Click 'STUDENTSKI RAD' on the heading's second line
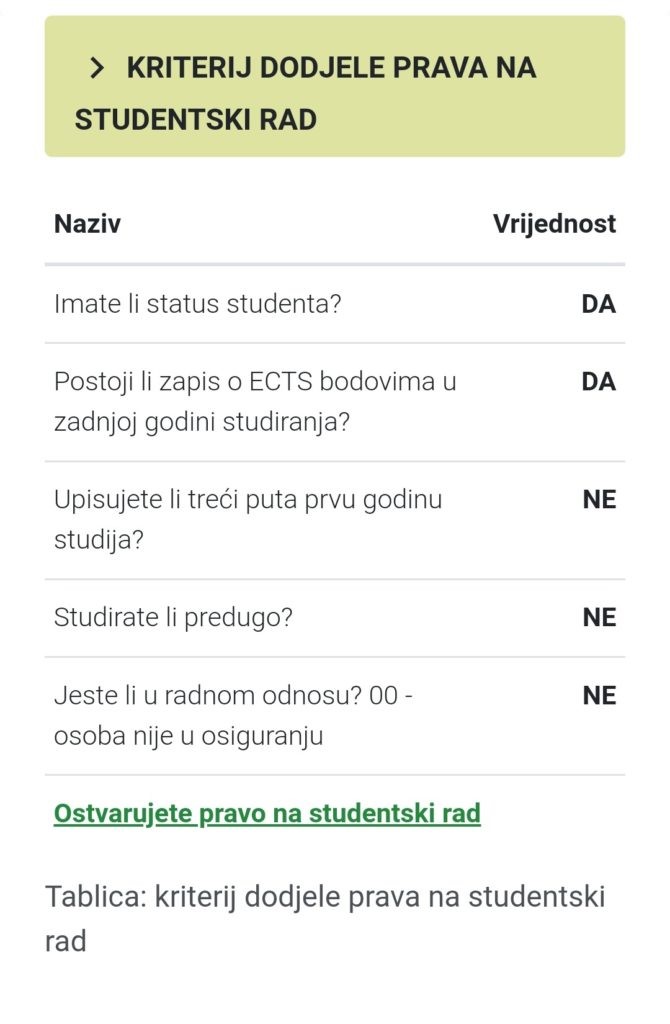The image size is (670, 1024). pos(195,120)
